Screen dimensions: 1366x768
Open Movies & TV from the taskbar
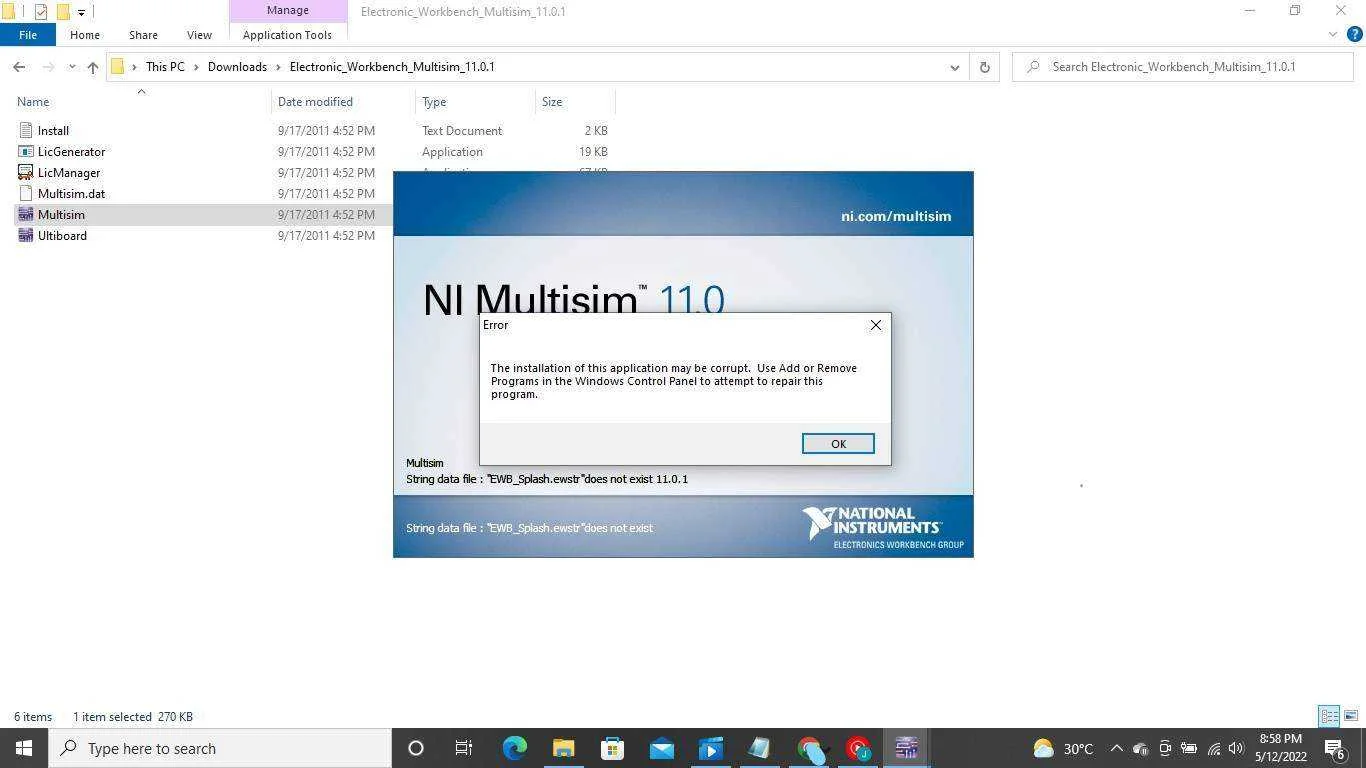pos(710,748)
